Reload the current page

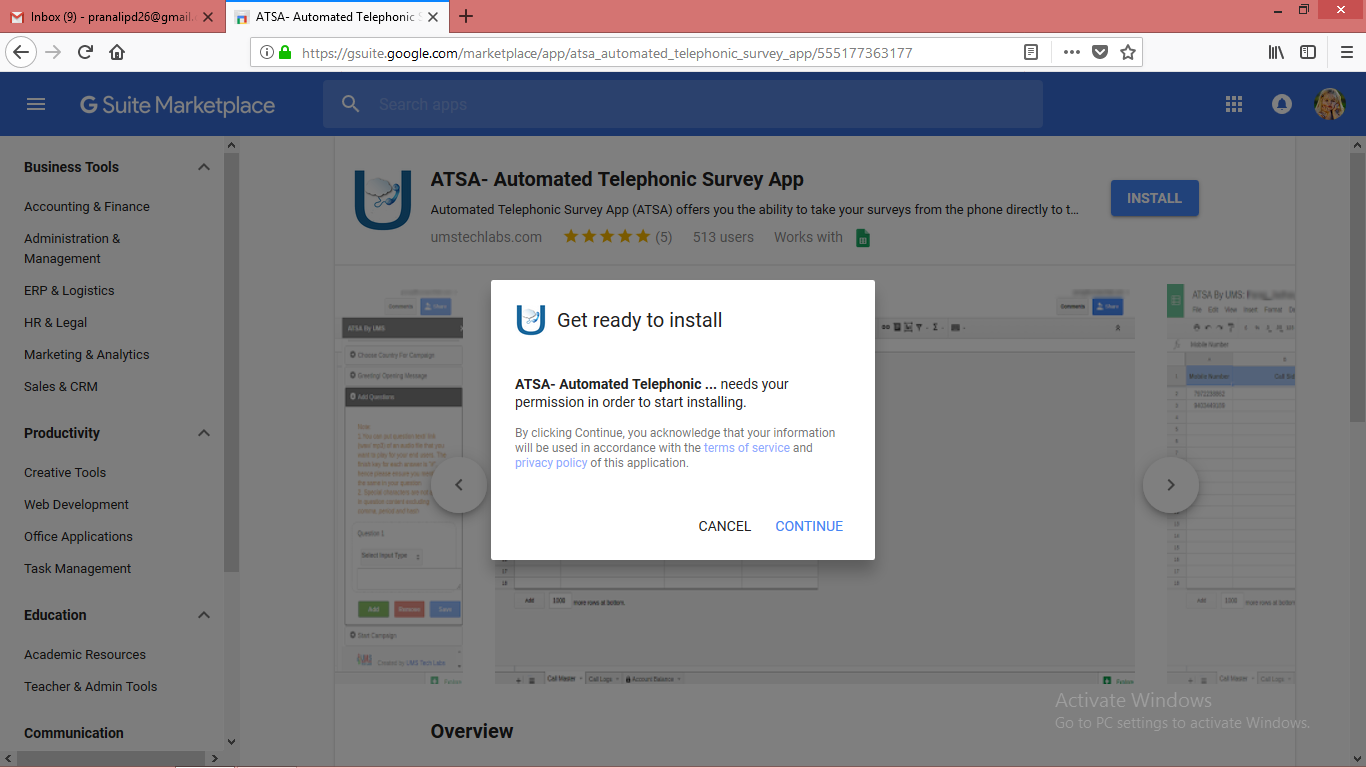tap(85, 52)
